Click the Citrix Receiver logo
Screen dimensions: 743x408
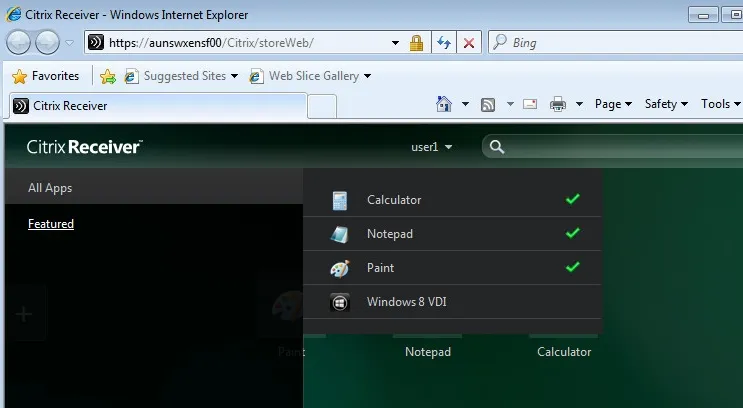pyautogui.click(x=84, y=147)
